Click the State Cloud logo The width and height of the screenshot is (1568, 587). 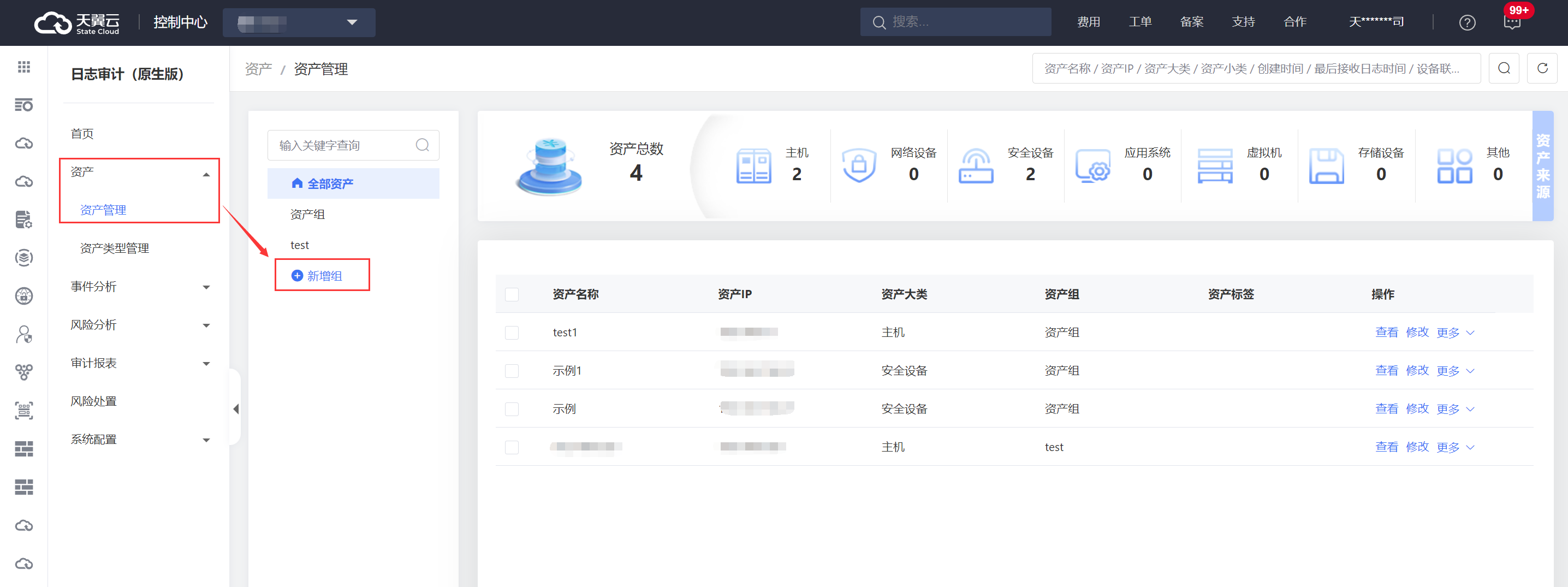pos(76,22)
